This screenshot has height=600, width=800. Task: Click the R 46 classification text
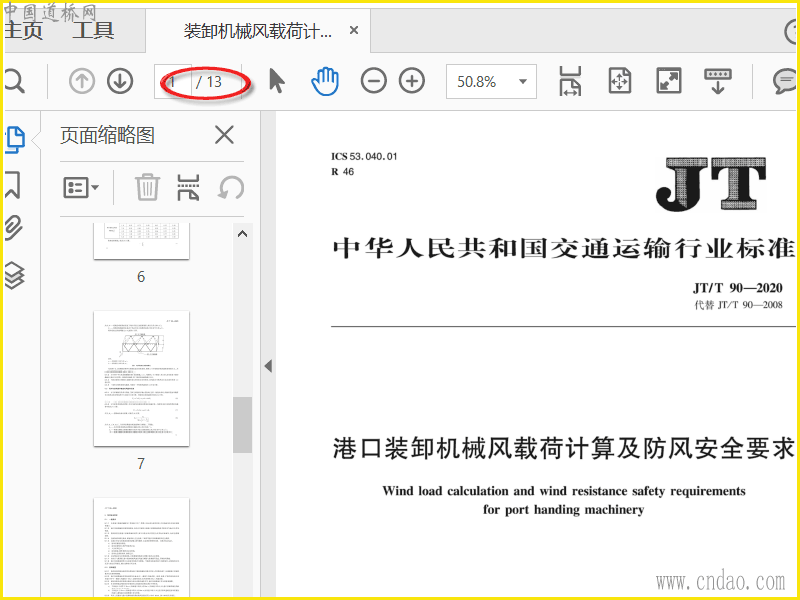[342, 172]
